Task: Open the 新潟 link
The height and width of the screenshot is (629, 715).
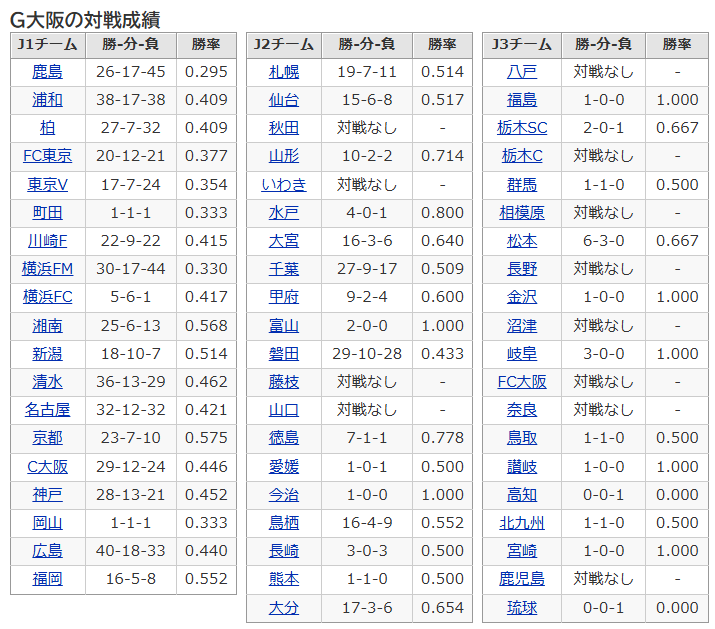Action: (47, 354)
